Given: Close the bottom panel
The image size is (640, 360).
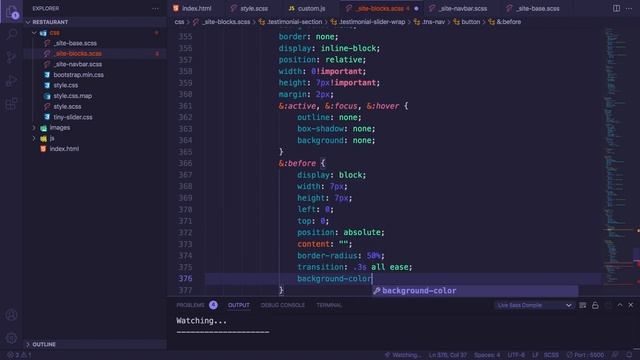Looking at the screenshot, I should click(631, 305).
